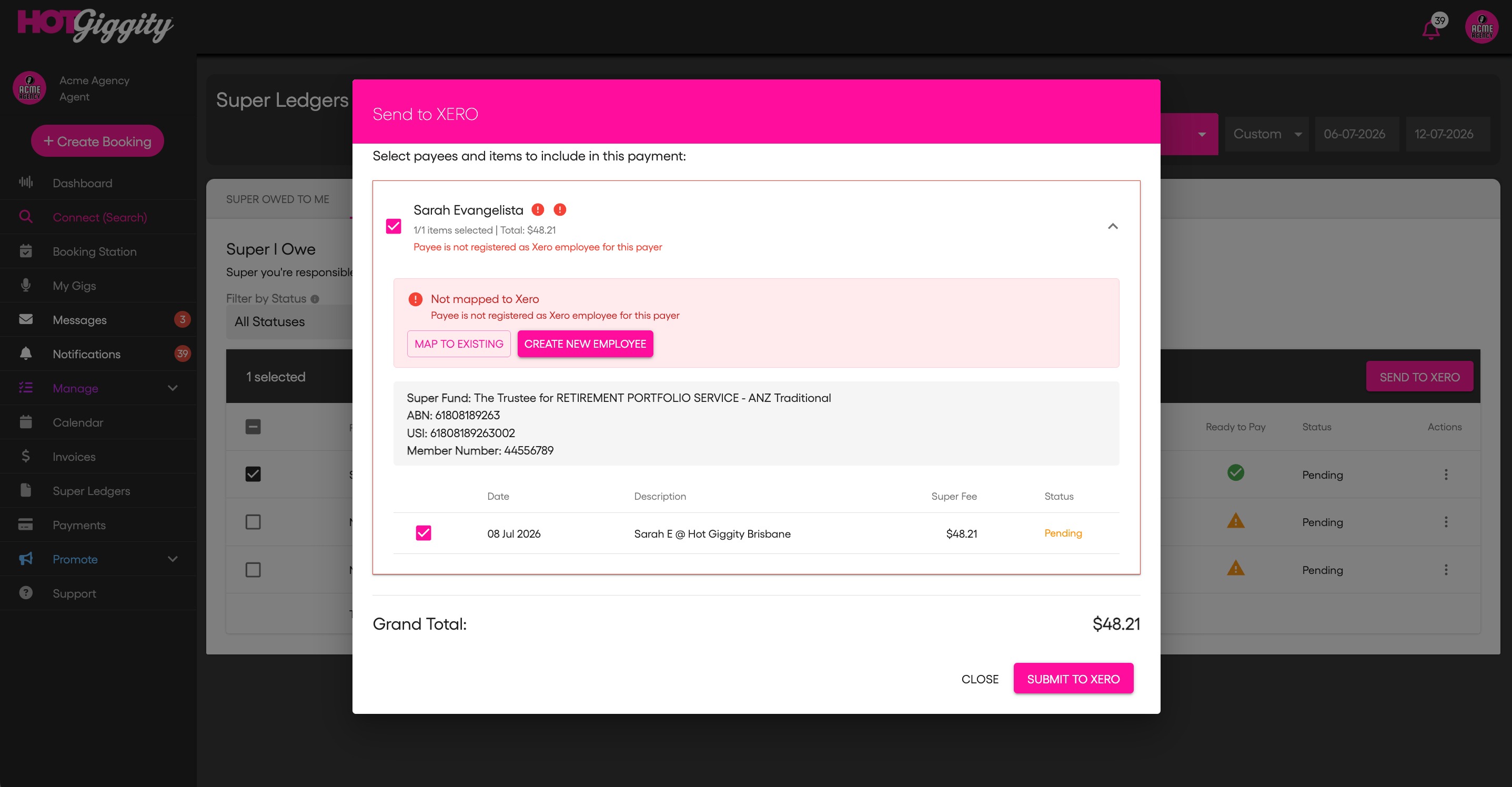Open Connect (Search) in the sidebar
1512x787 pixels.
coord(98,217)
